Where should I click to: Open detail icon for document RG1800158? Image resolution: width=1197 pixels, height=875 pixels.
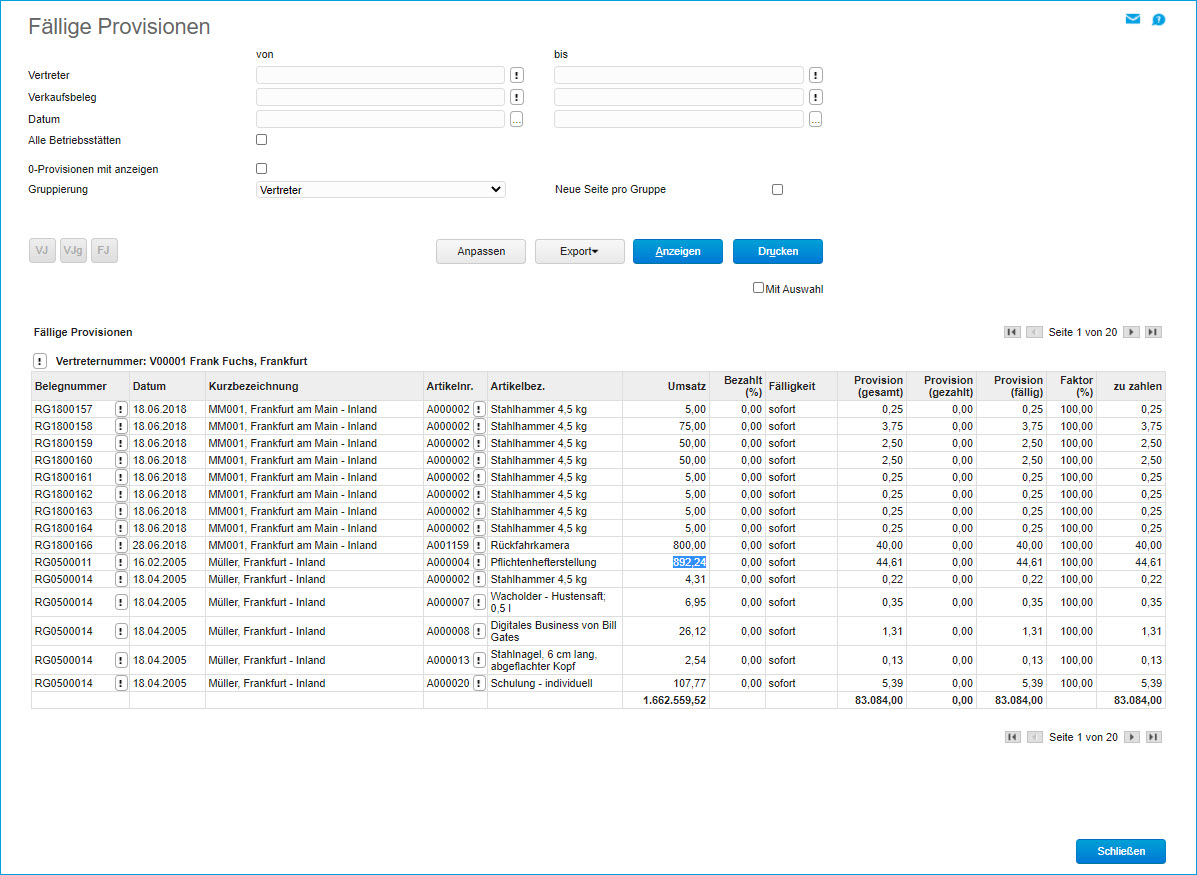tap(121, 426)
